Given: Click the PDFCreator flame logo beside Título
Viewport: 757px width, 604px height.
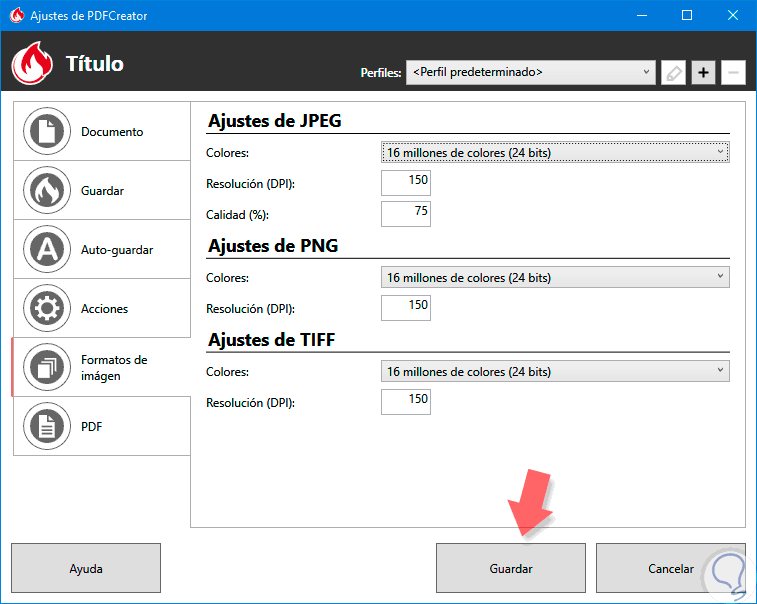Looking at the screenshot, I should 32,63.
